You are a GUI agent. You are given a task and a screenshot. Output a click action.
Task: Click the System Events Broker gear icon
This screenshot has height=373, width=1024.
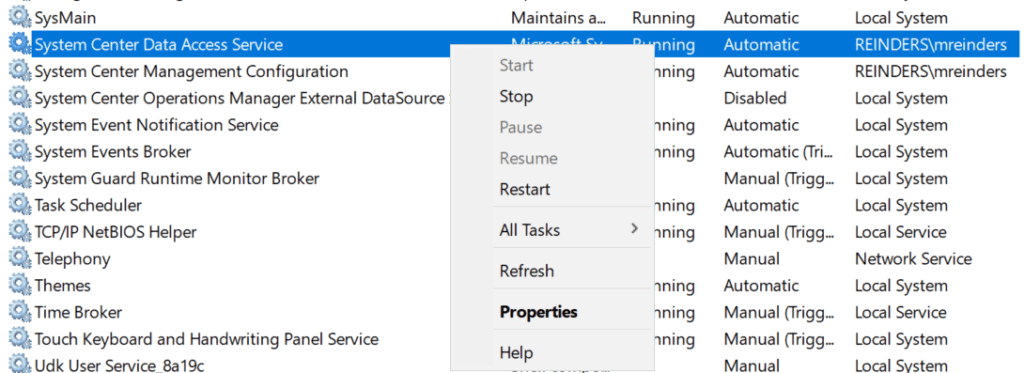pos(20,152)
